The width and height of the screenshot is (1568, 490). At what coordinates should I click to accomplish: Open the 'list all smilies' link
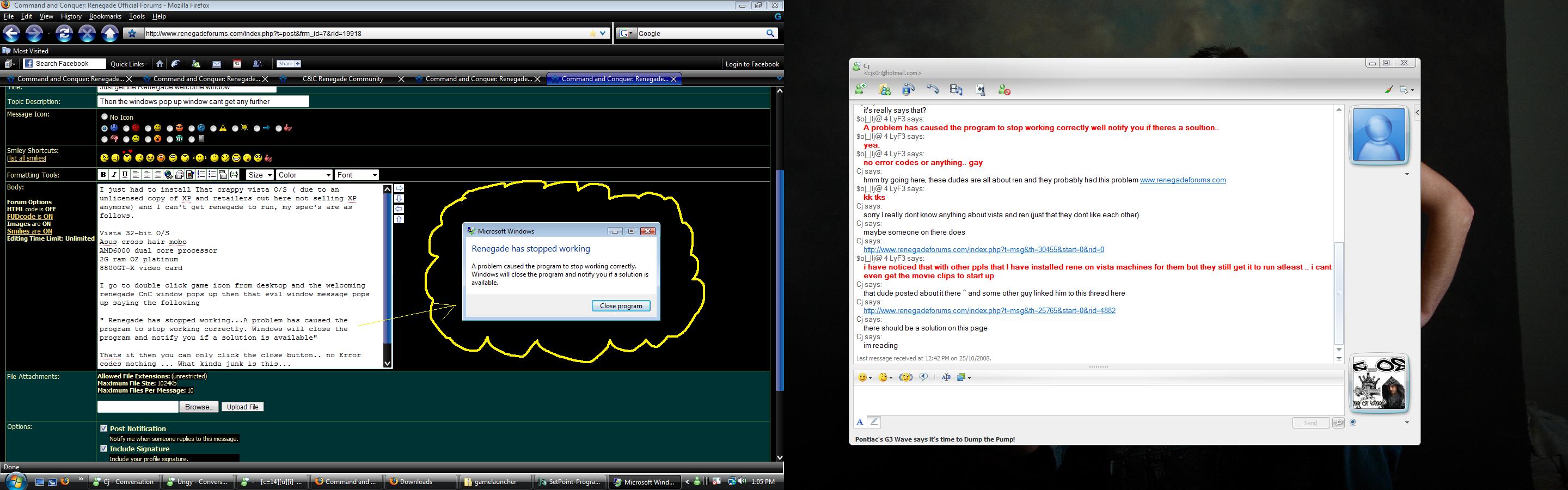pos(27,158)
